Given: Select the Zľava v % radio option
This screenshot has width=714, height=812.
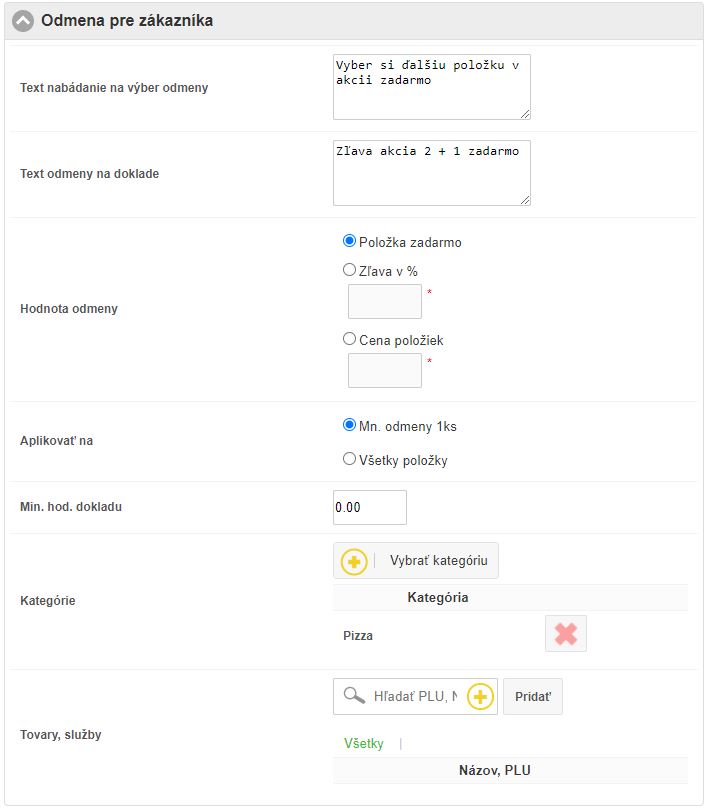Looking at the screenshot, I should pyautogui.click(x=349, y=270).
